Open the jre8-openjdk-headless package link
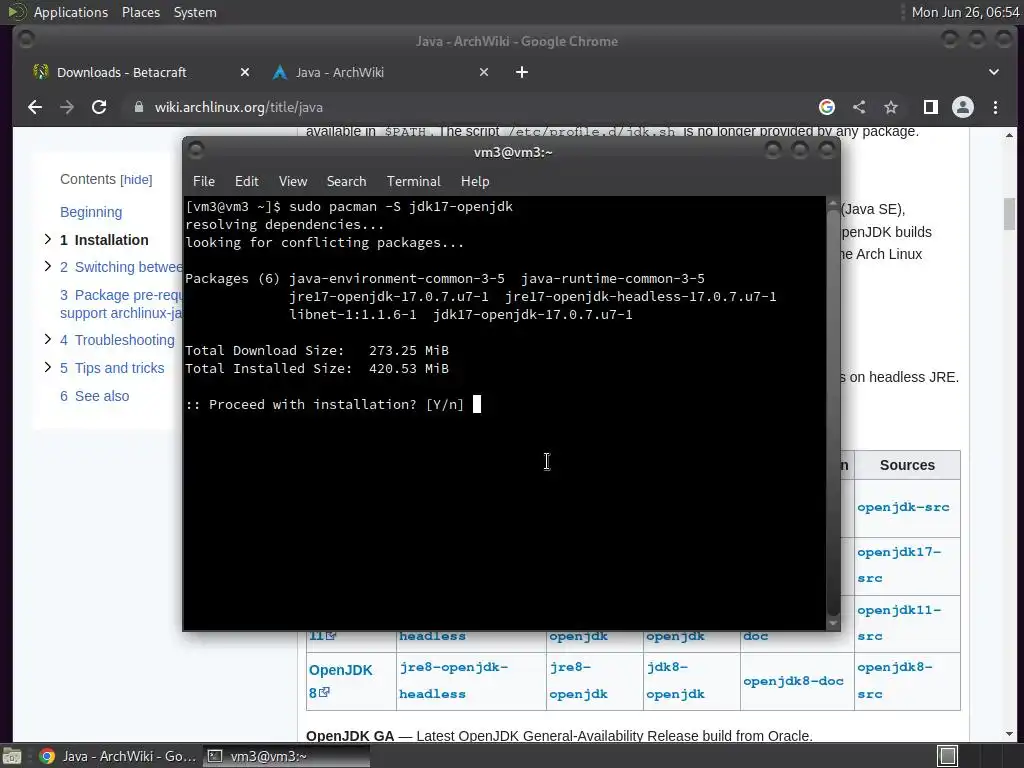1024x768 pixels. 453,680
